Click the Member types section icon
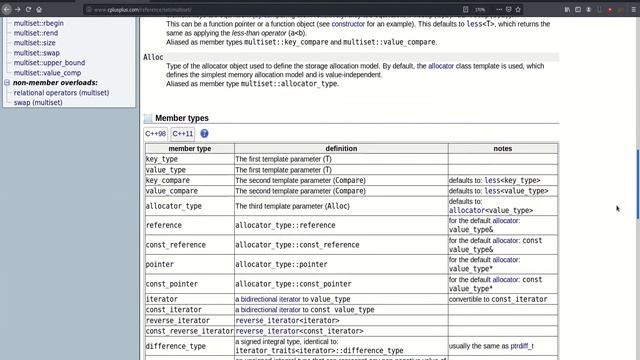Viewport: 640px width, 360px height. 148,118
